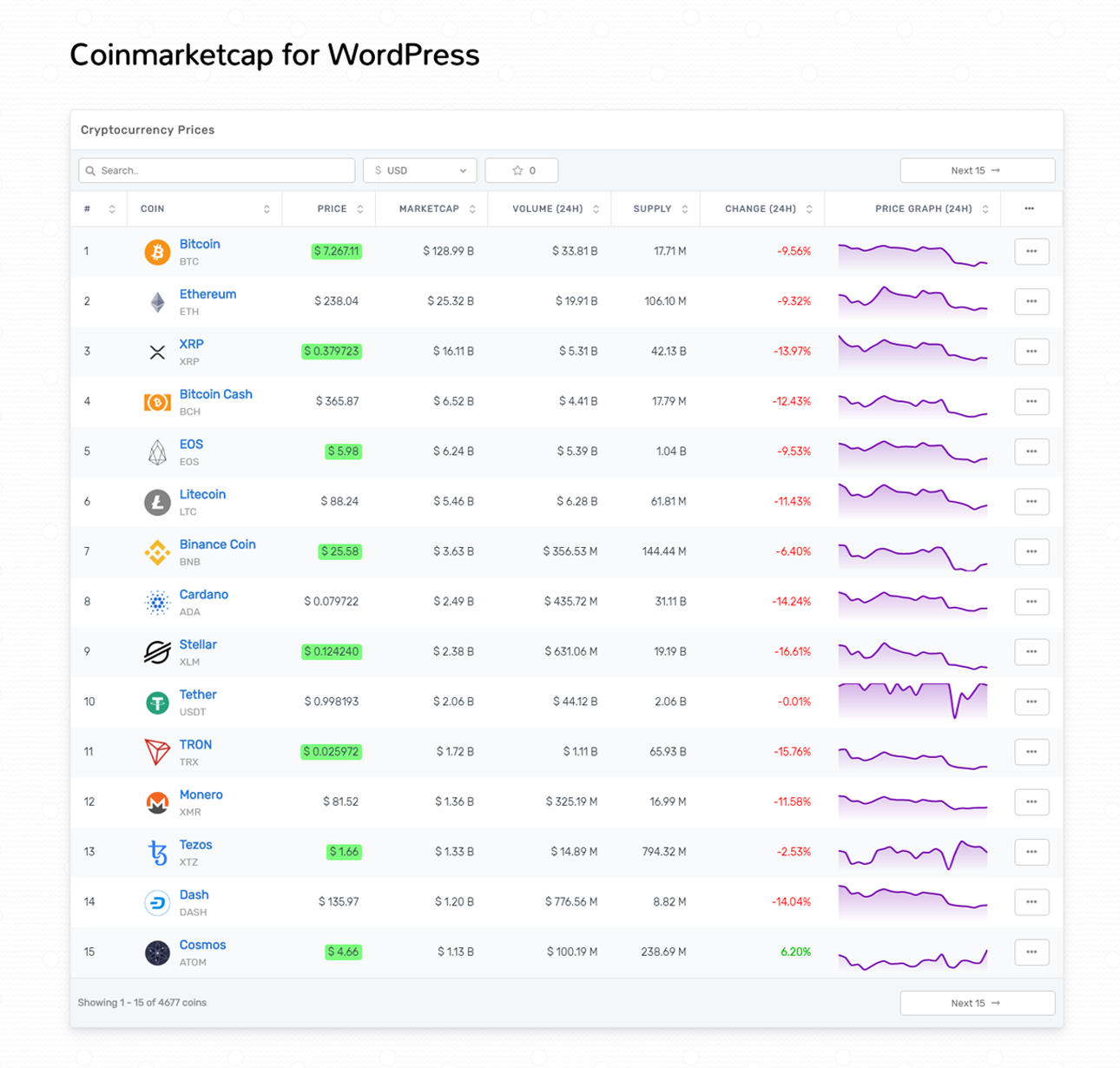Viewport: 1120px width, 1068px height.
Task: Click the EOS price $ 5.98
Action: click(344, 452)
